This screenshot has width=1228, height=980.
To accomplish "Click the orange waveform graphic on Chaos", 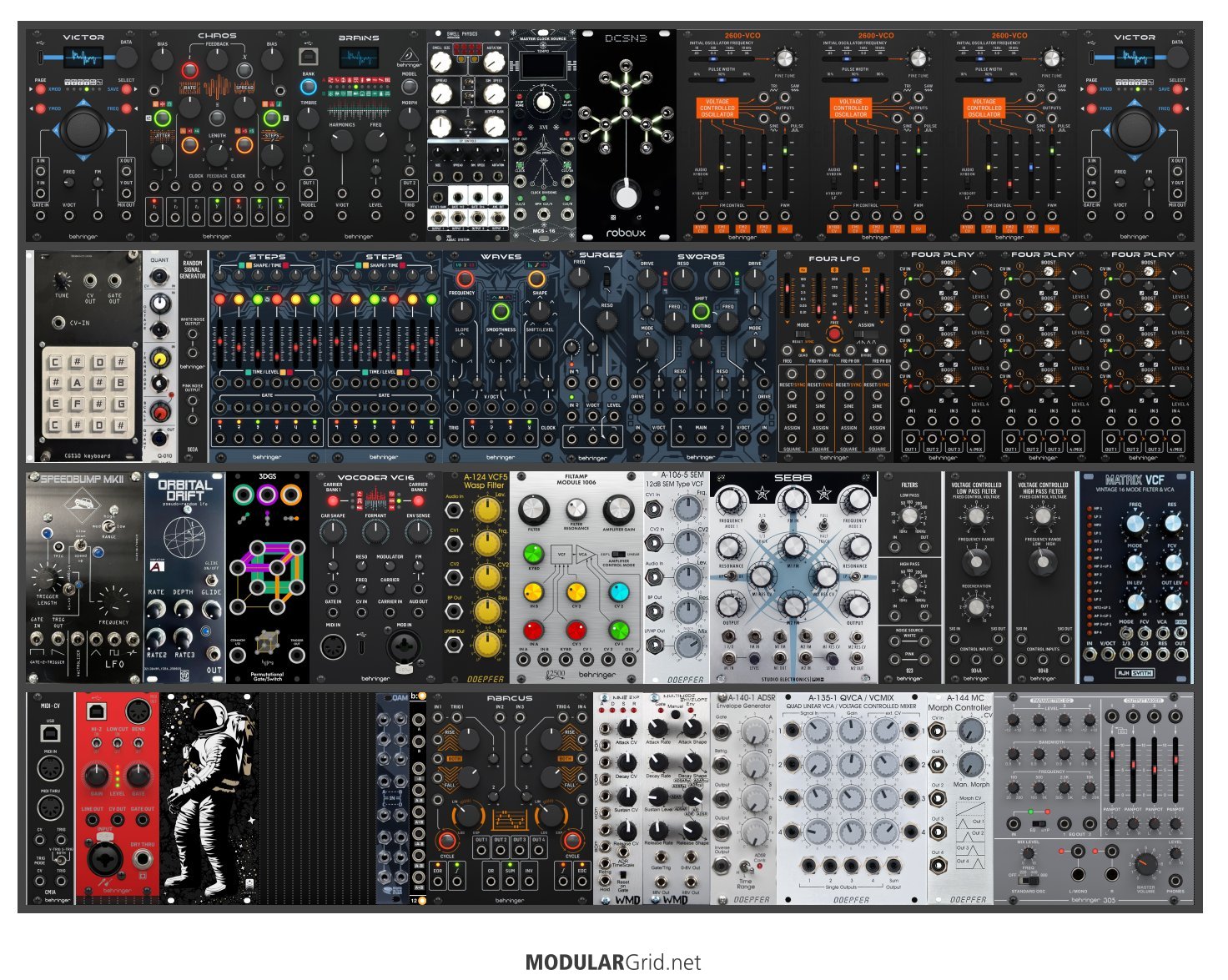I will pyautogui.click(x=217, y=87).
